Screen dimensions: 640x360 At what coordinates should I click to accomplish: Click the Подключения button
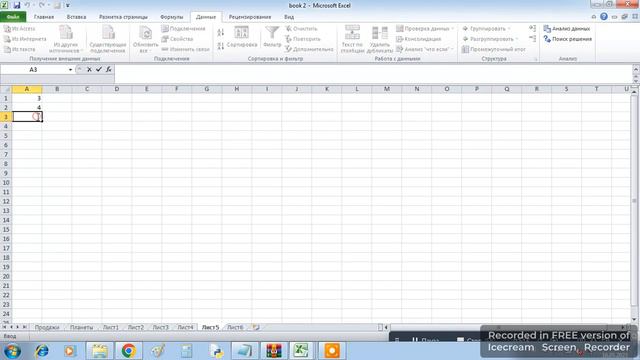[x=183, y=29]
